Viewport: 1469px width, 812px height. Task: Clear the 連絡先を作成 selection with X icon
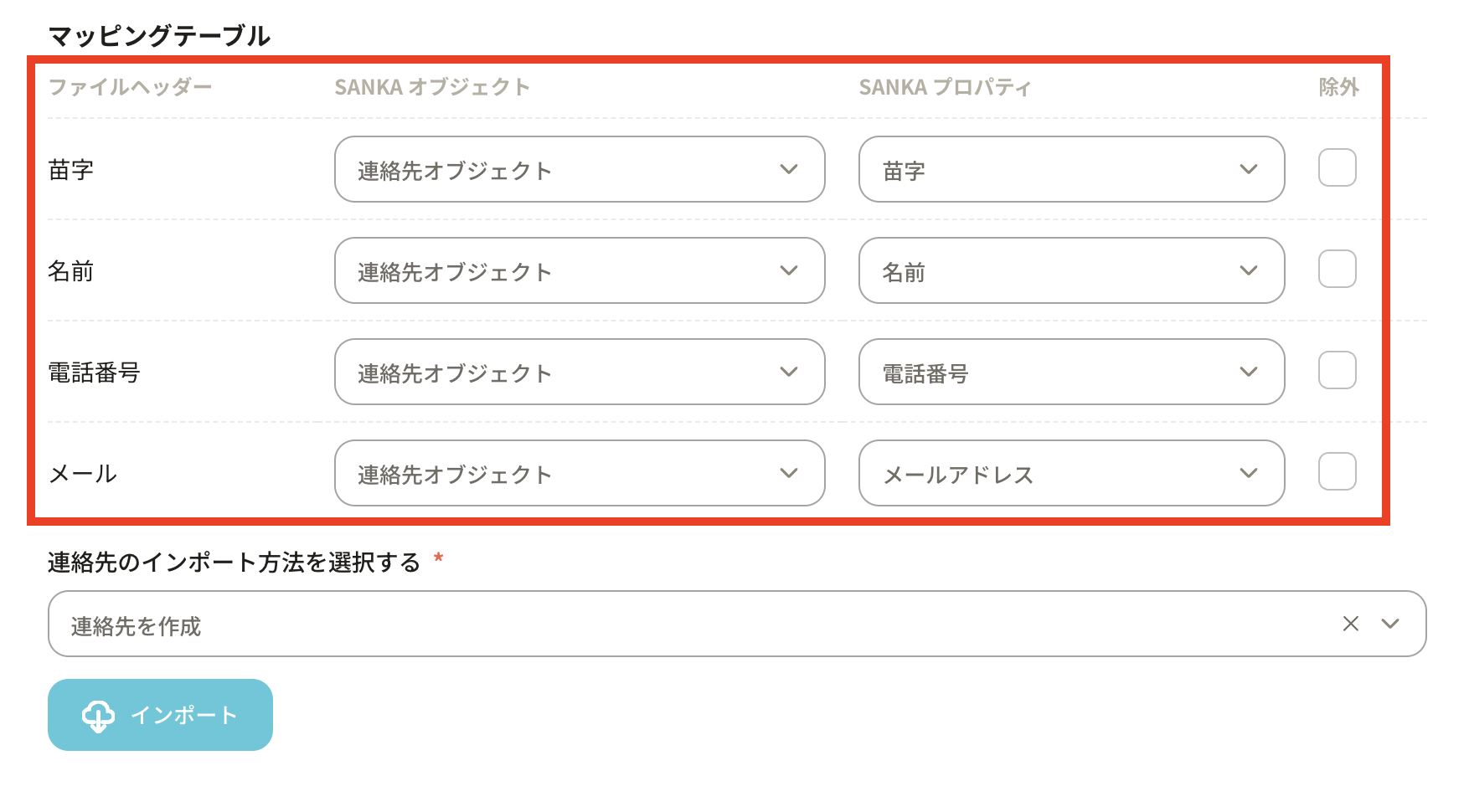point(1350,624)
